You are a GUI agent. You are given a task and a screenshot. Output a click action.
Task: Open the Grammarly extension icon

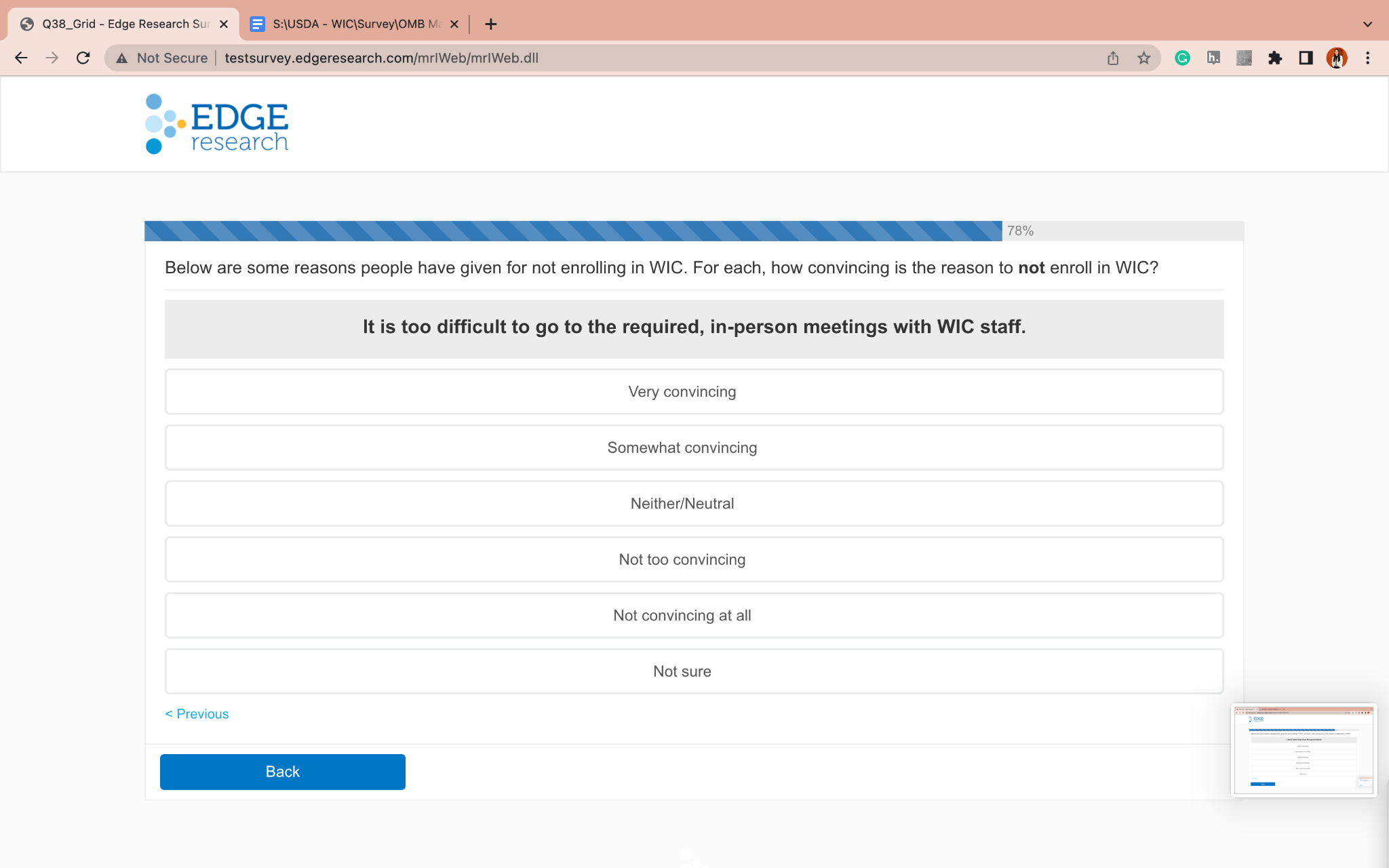tap(1182, 58)
